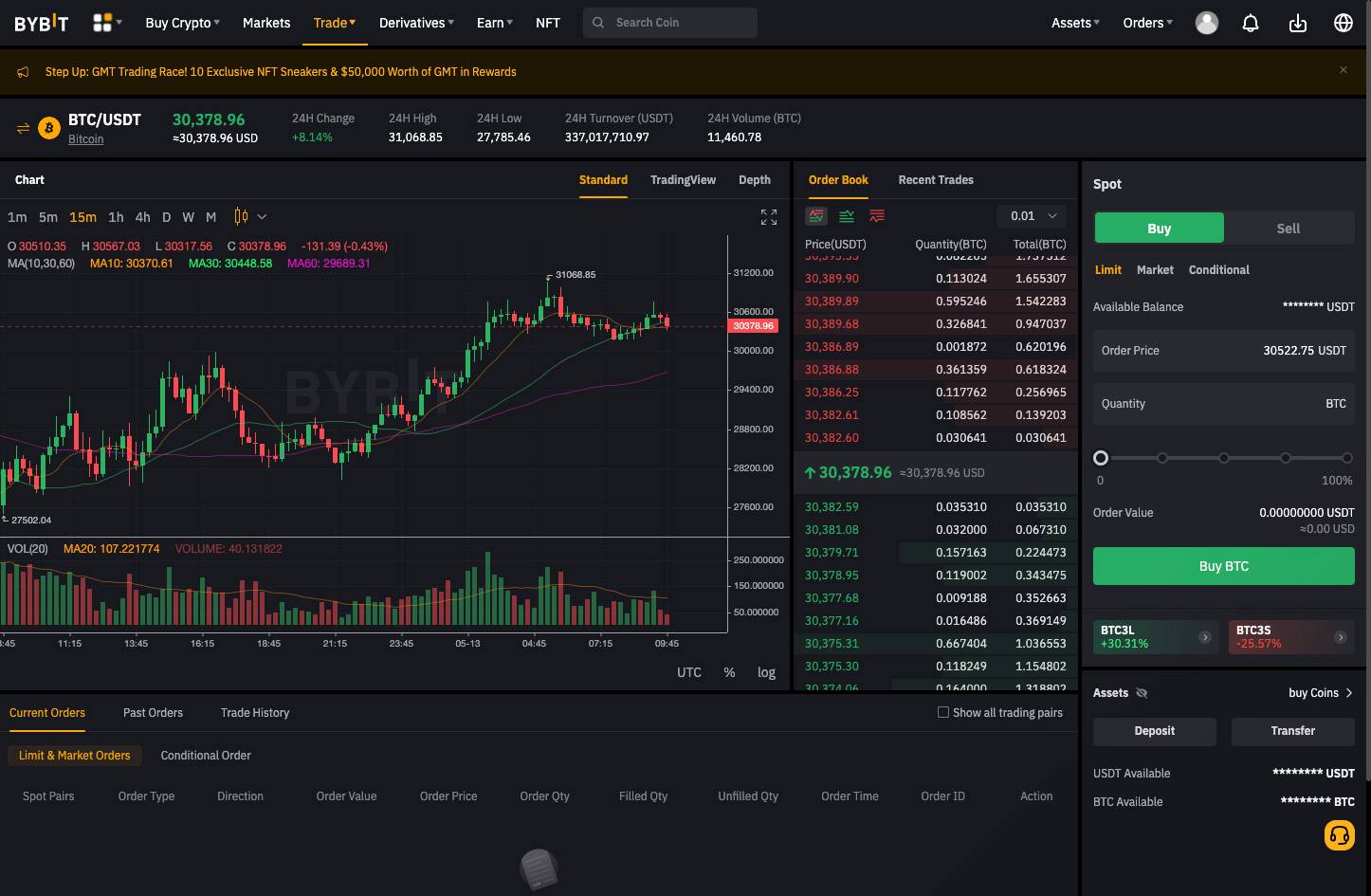1371x896 pixels.
Task: Expand the chart to fullscreen
Action: point(769,217)
